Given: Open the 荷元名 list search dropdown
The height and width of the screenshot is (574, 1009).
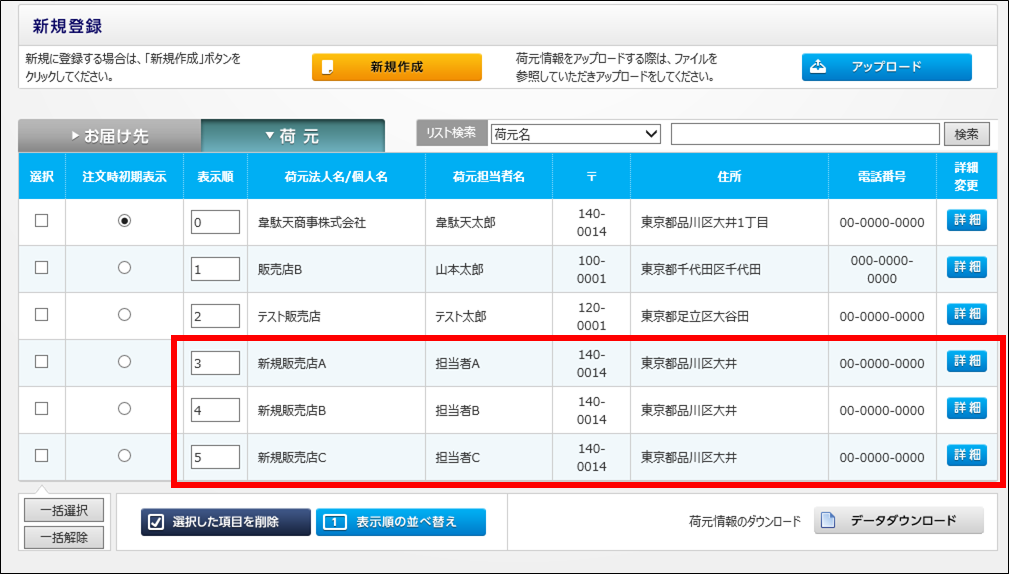Looking at the screenshot, I should [x=575, y=134].
